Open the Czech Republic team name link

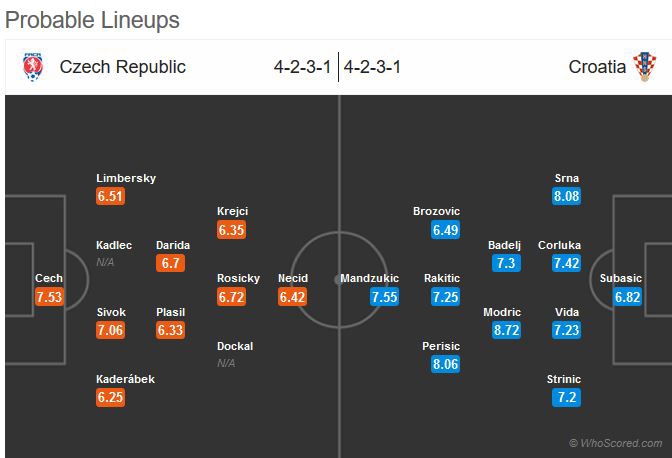pos(122,67)
